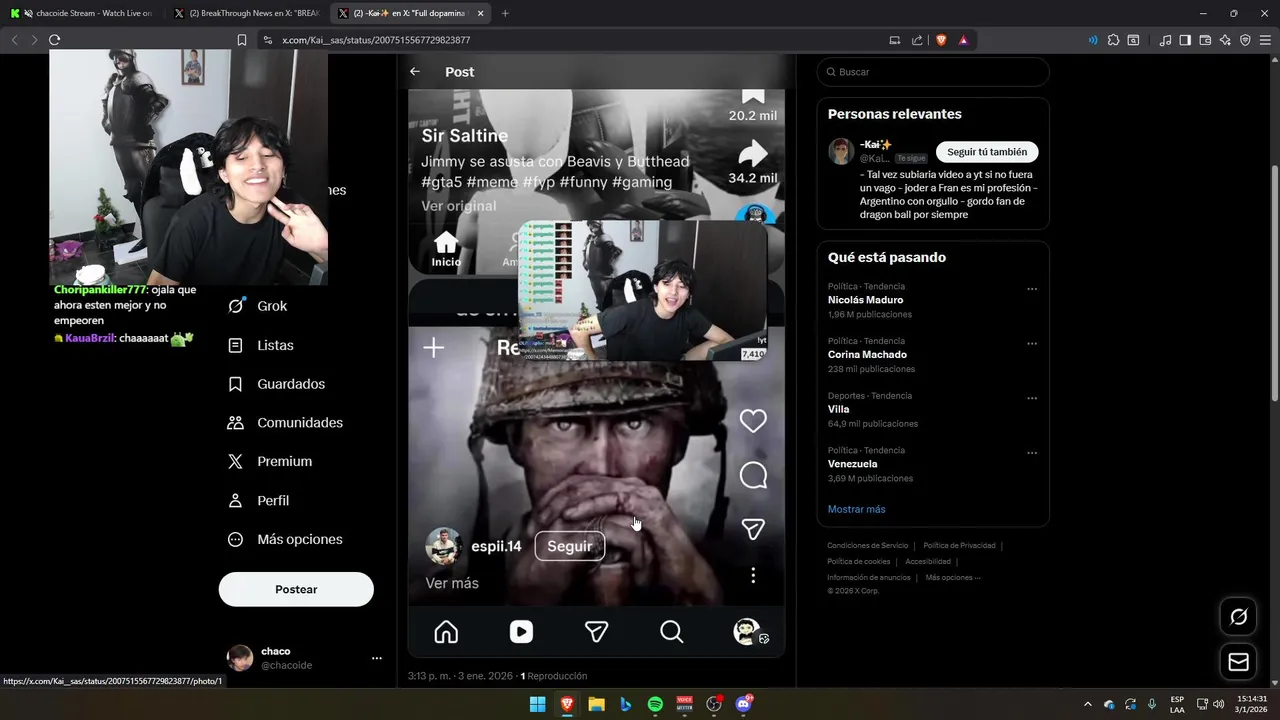Click the browser bookmark icon
Viewport: 1280px width, 720px height.
click(242, 40)
